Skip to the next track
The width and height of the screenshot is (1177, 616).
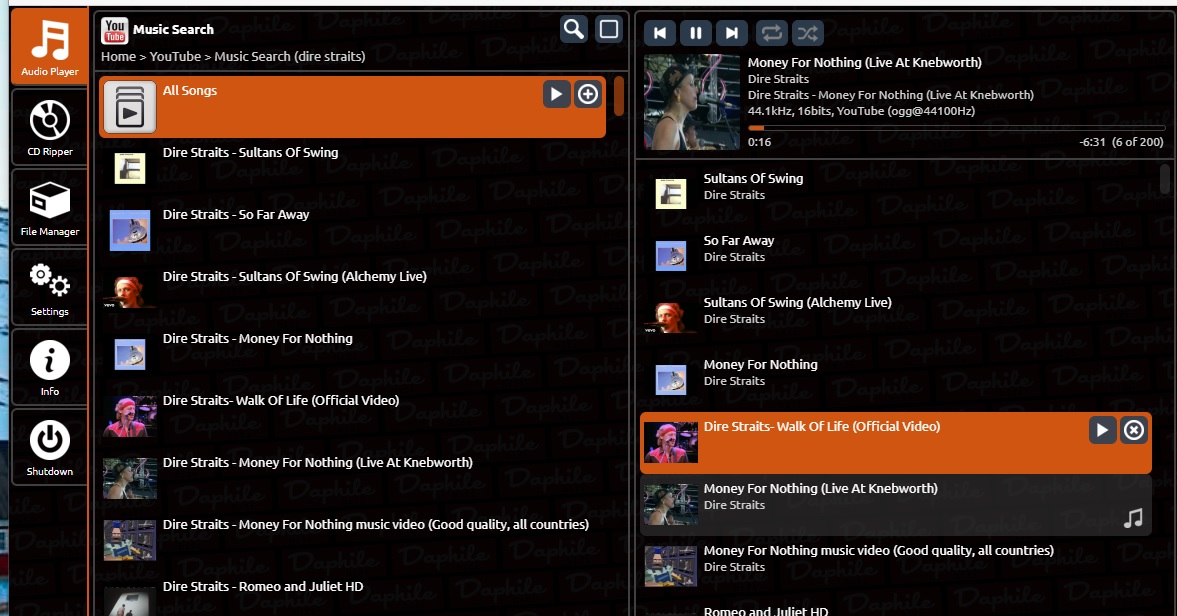click(732, 32)
